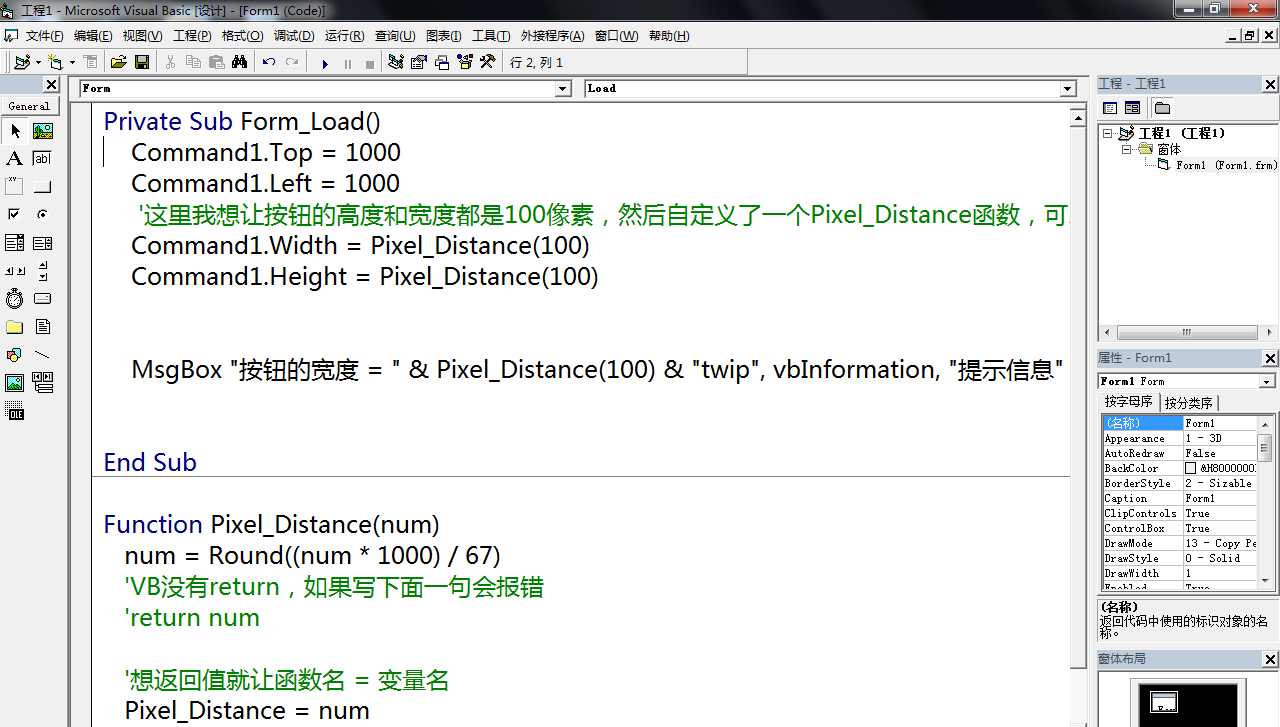Screen dimensions: 1280x727
Task: Close the toolbox panel
Action: 52,85
